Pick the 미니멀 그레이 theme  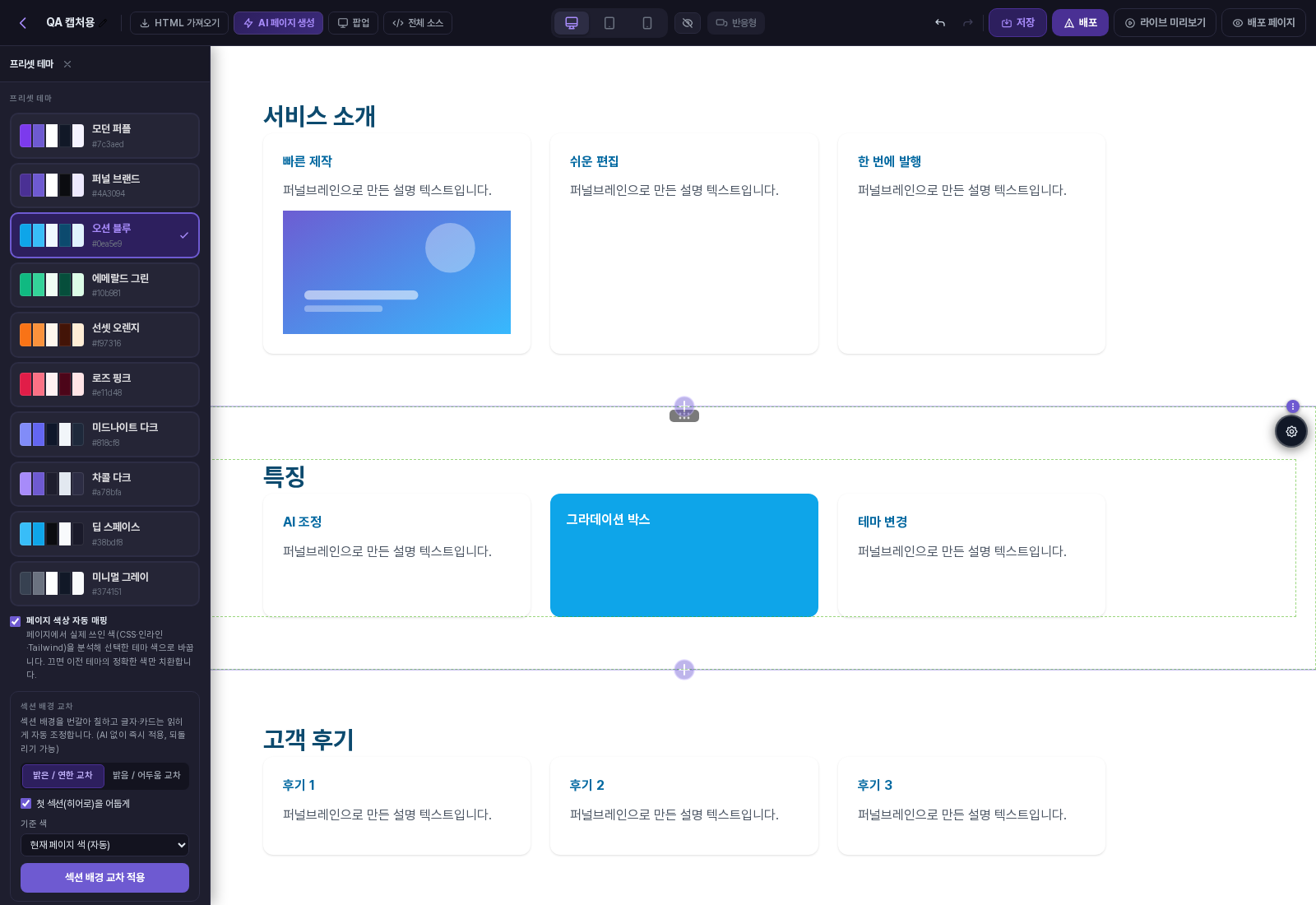click(104, 583)
